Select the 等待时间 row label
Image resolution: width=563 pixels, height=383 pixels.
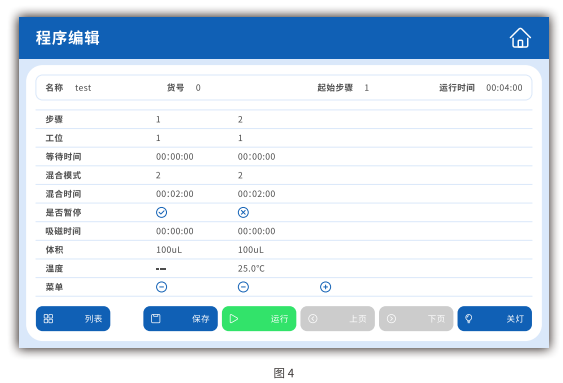coord(63,157)
